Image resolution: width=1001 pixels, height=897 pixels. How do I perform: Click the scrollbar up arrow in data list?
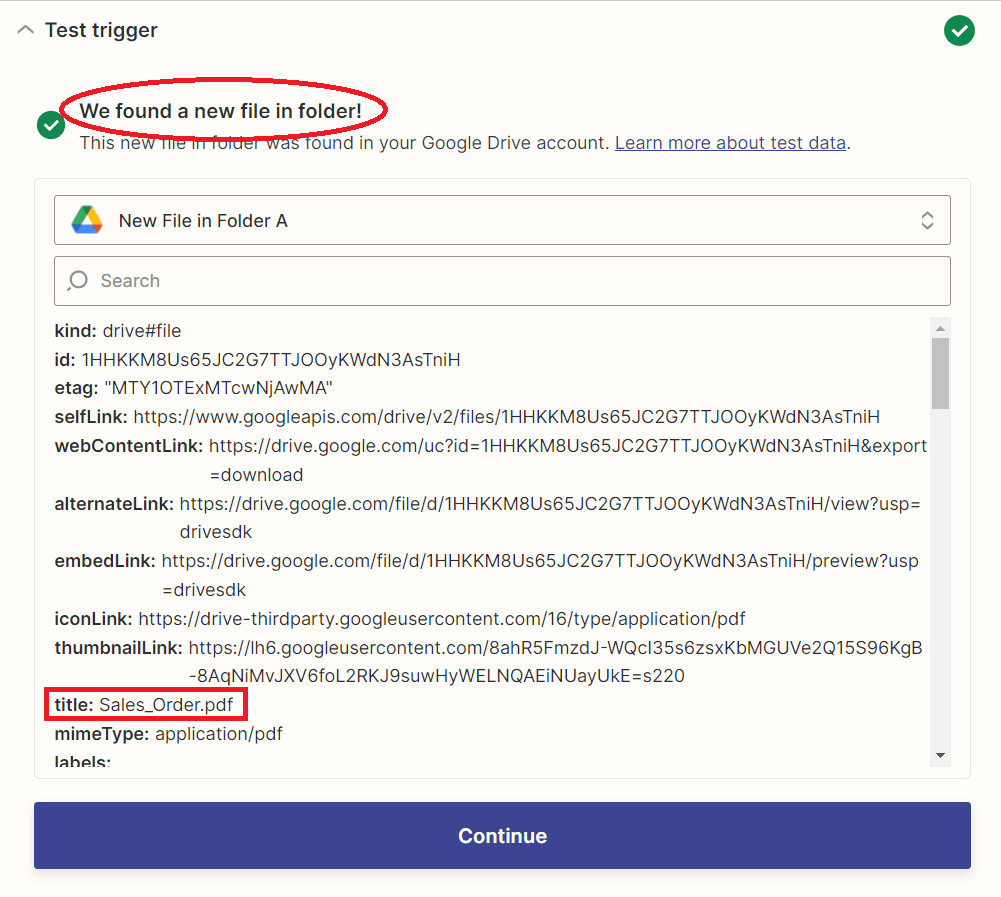pyautogui.click(x=940, y=328)
